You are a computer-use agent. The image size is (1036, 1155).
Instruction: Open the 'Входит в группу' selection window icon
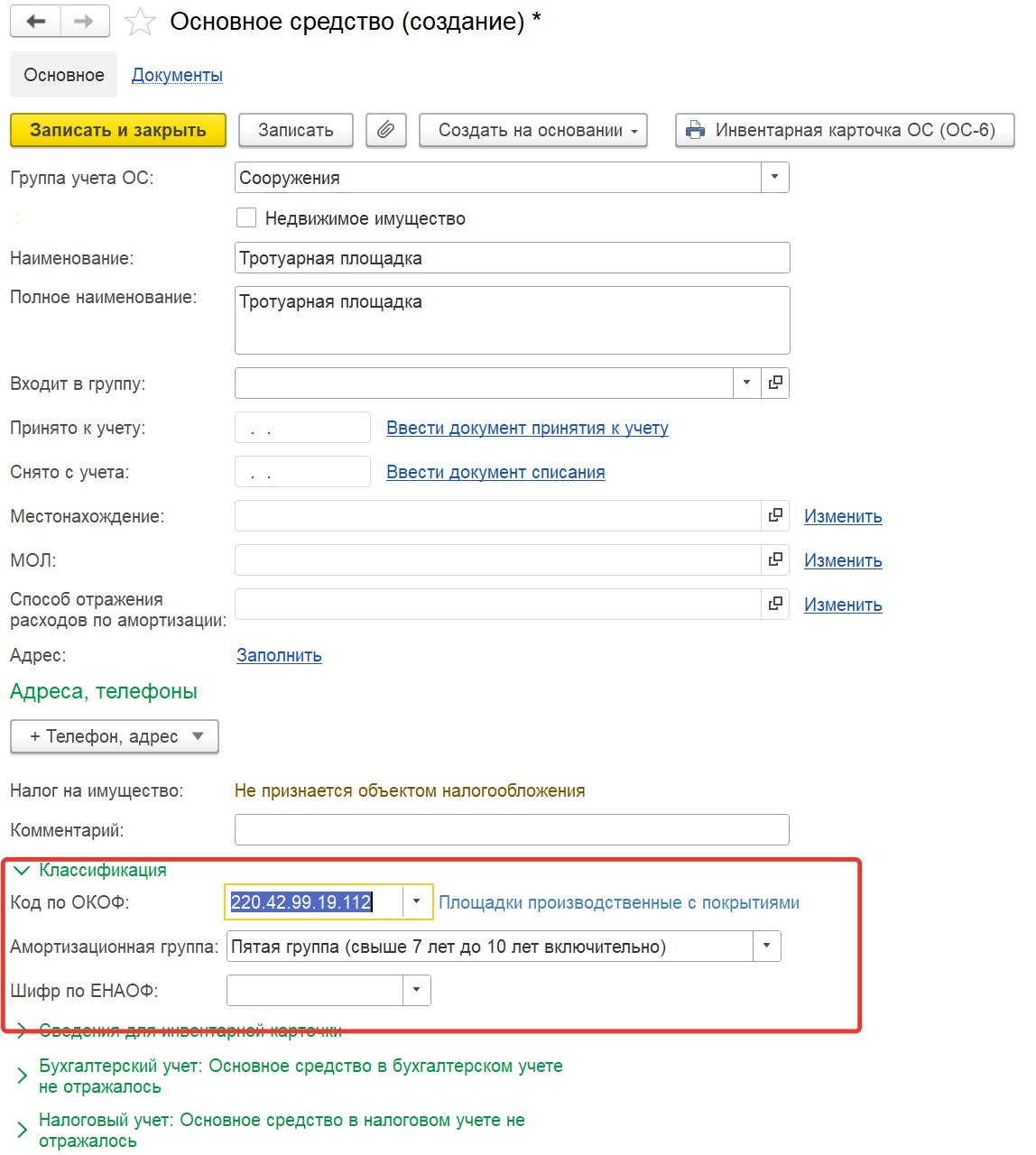[x=775, y=383]
